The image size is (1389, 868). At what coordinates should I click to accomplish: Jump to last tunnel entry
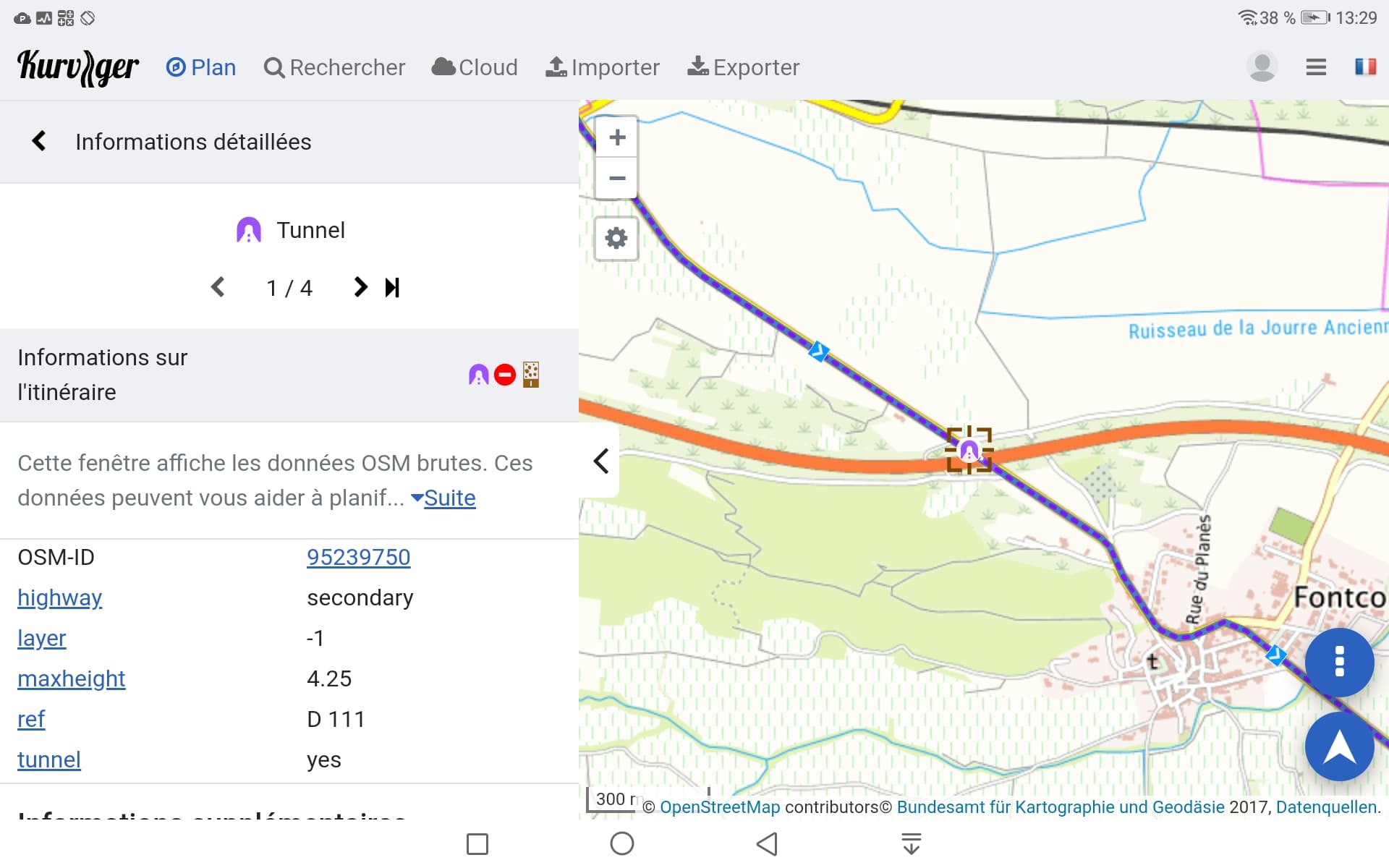[x=392, y=288]
